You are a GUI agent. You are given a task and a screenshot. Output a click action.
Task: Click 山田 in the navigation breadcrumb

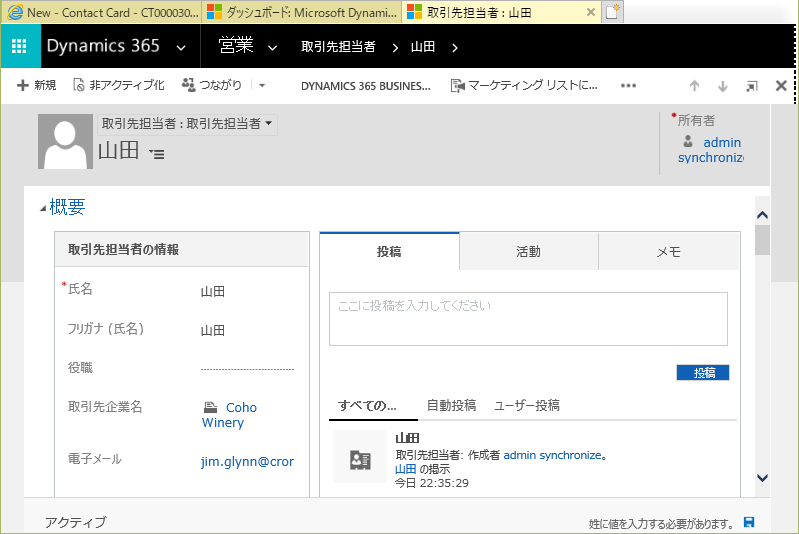tap(422, 47)
